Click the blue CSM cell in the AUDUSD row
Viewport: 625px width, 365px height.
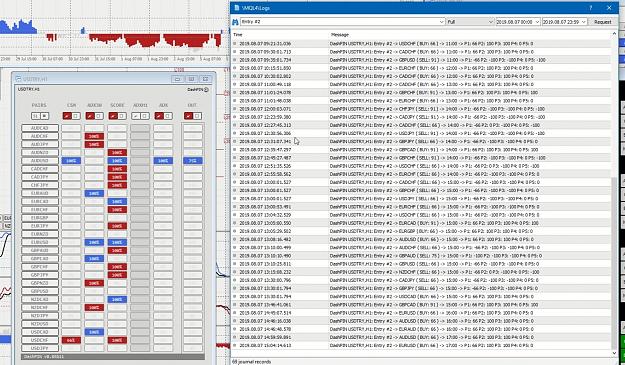[71, 161]
